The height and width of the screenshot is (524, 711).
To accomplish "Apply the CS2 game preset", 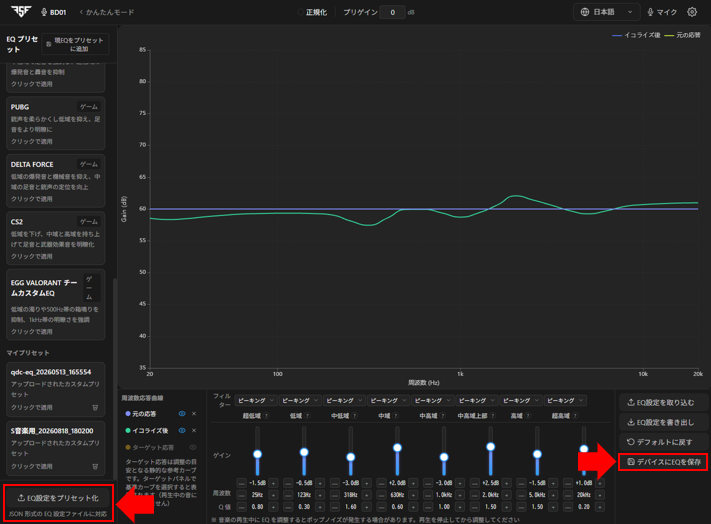I will tap(56, 238).
